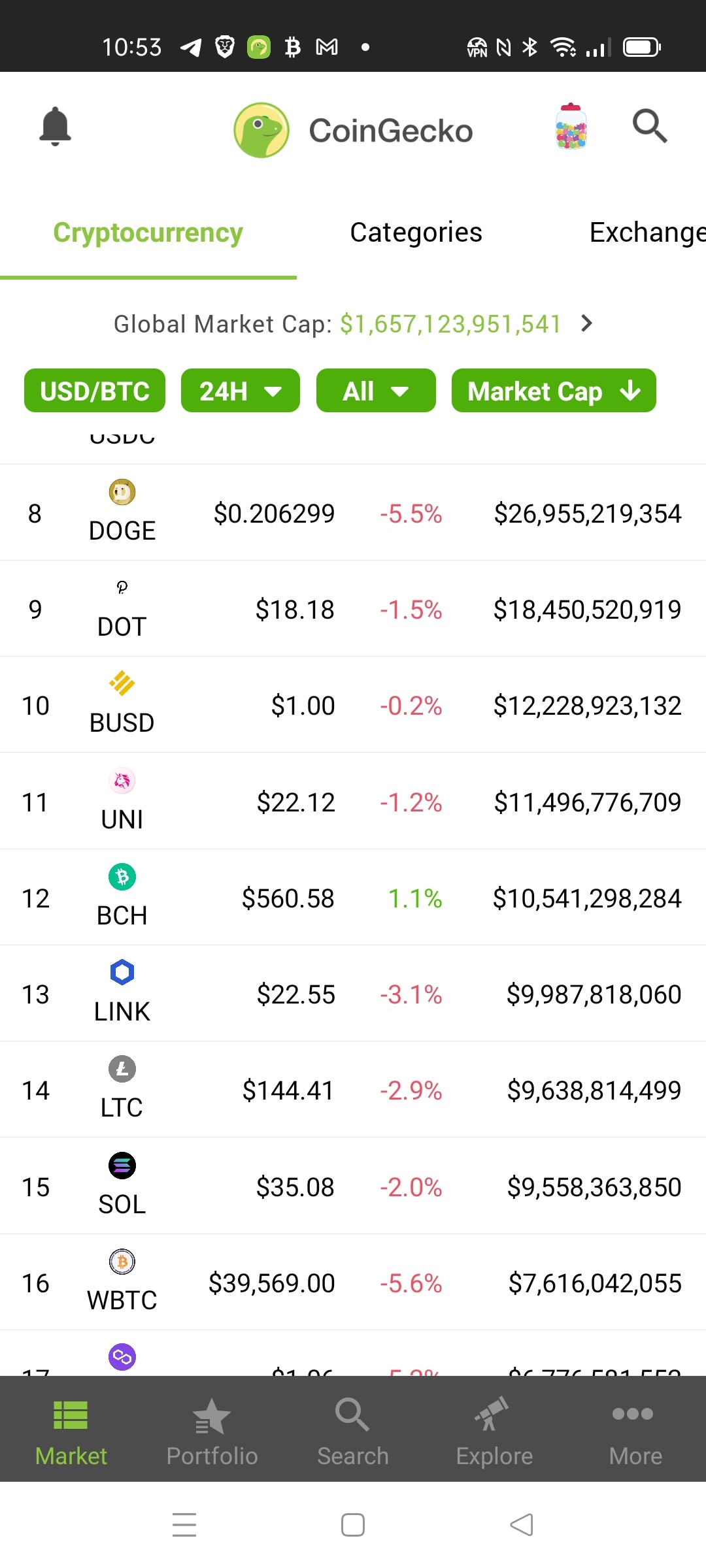Viewport: 706px width, 1568px height.
Task: Open the All filter dropdown
Action: click(x=376, y=391)
